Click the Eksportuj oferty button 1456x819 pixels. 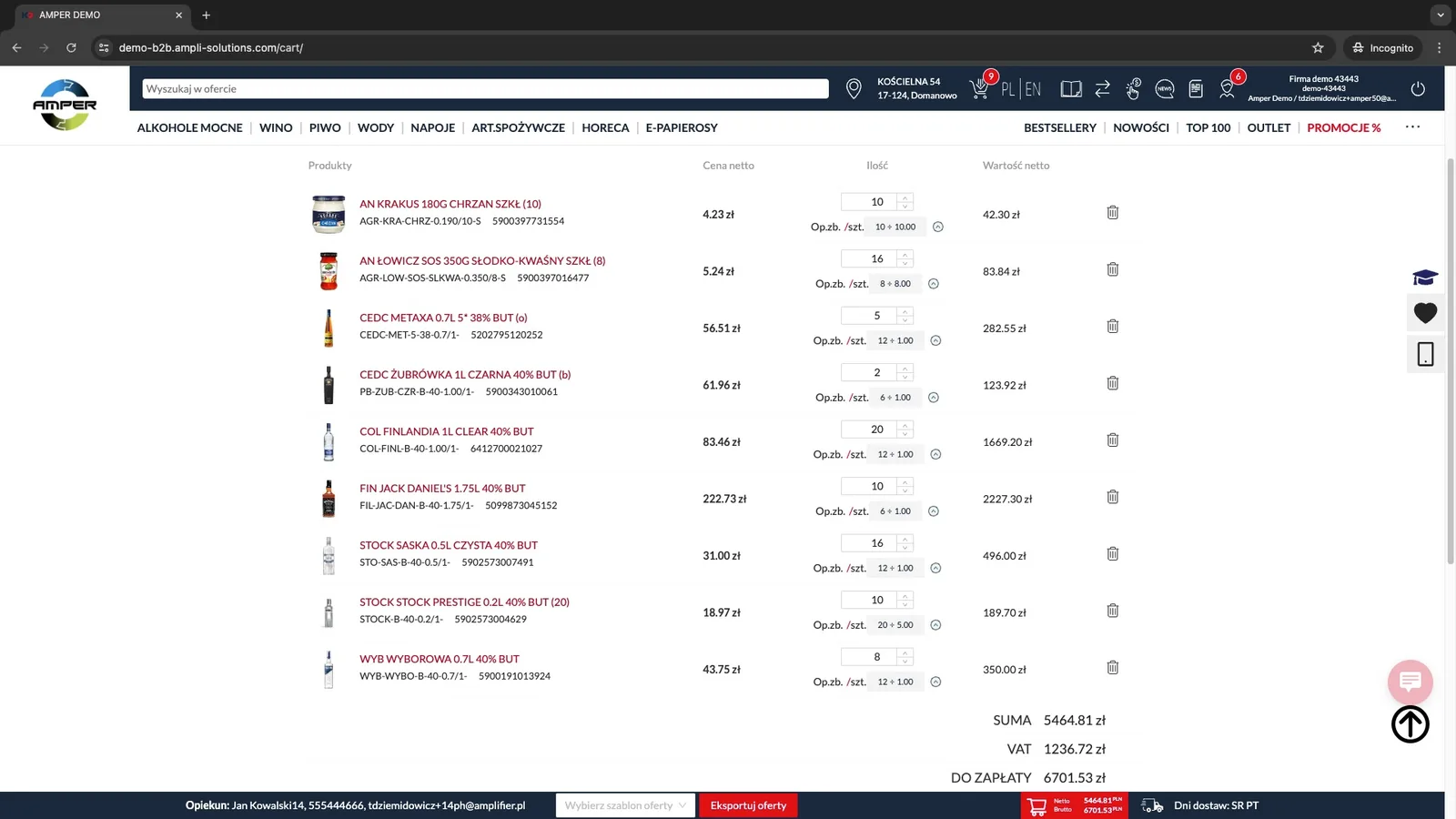click(x=748, y=805)
